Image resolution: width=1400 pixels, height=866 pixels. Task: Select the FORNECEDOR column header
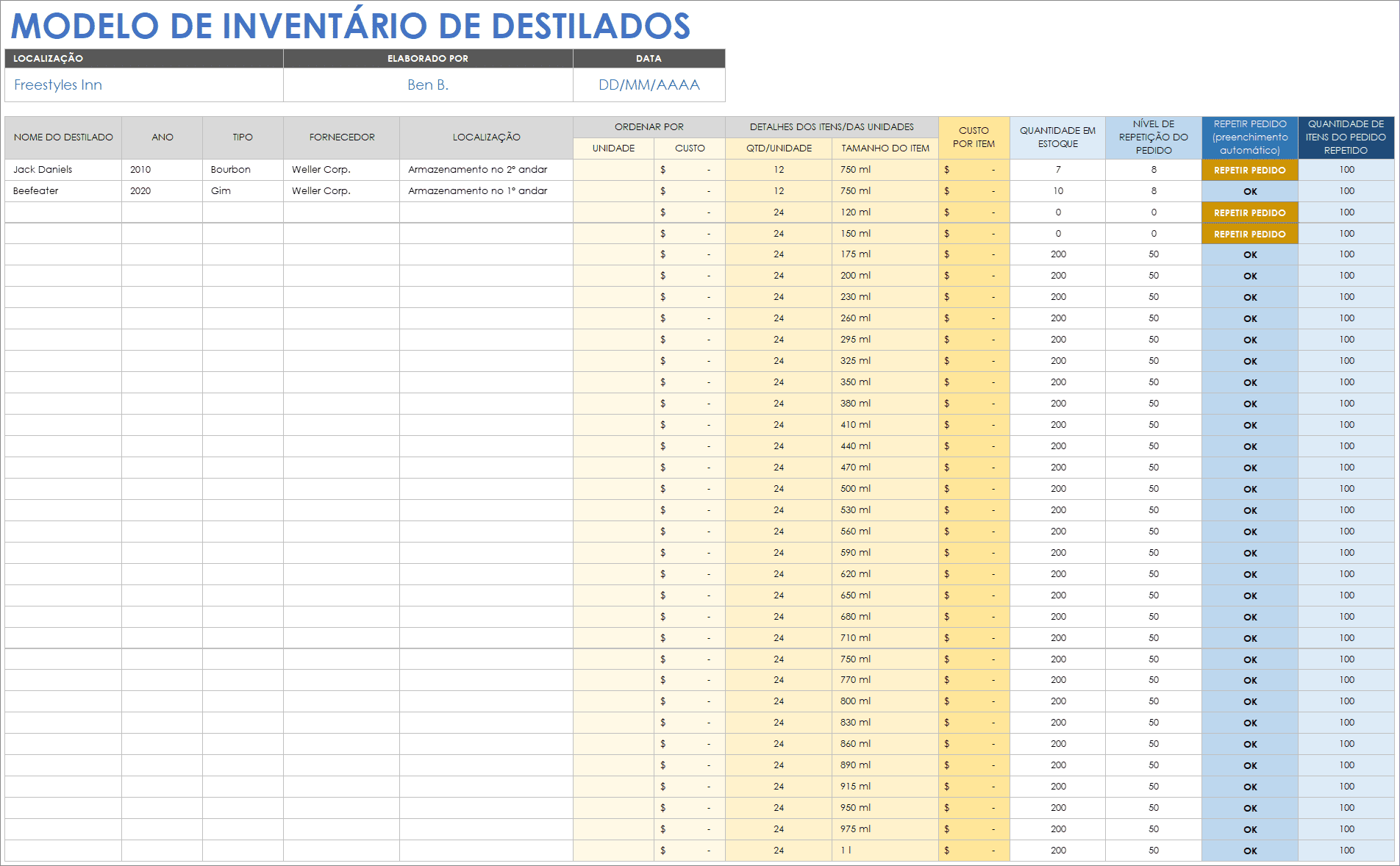pyautogui.click(x=342, y=137)
